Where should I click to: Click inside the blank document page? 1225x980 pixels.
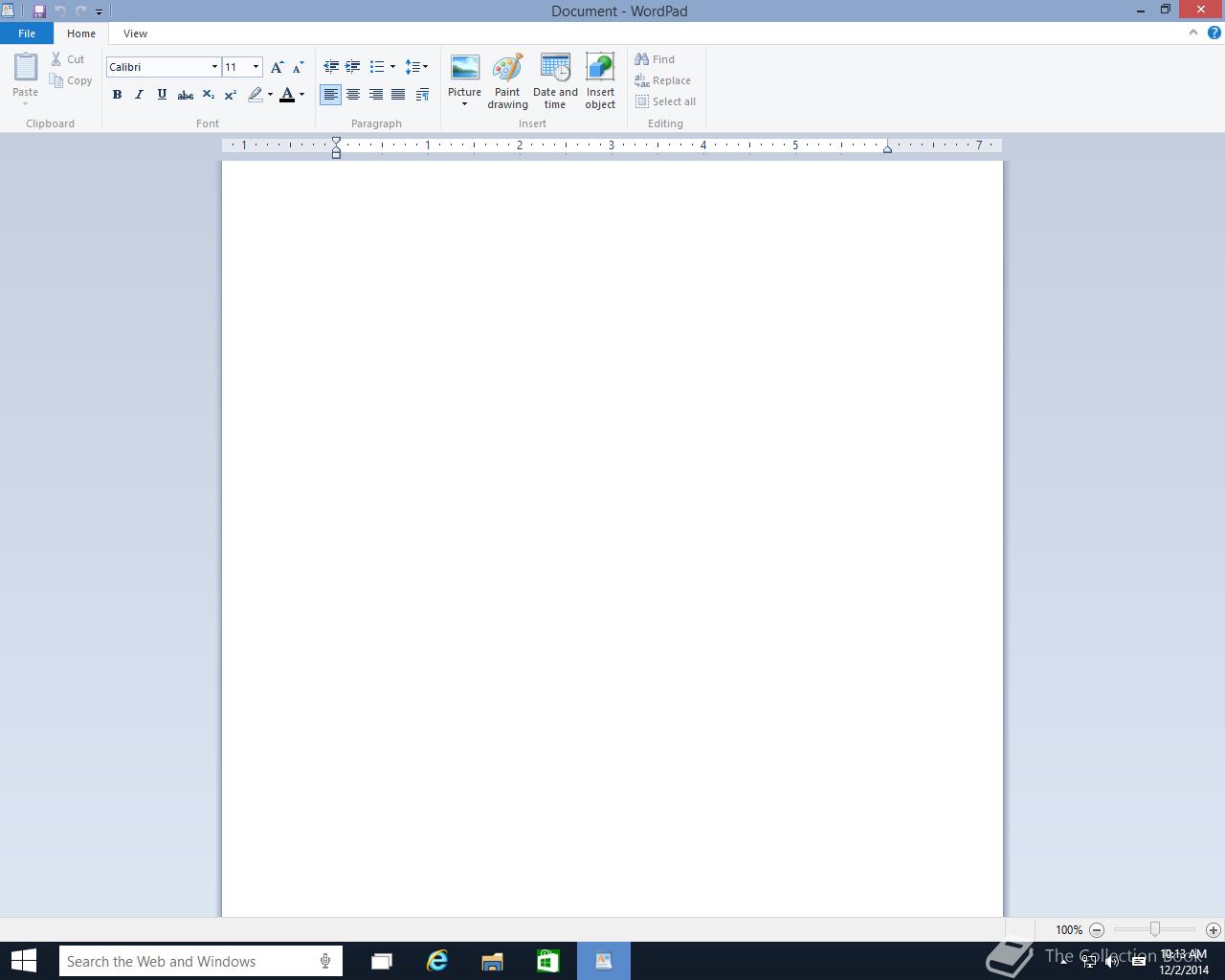[x=612, y=539]
